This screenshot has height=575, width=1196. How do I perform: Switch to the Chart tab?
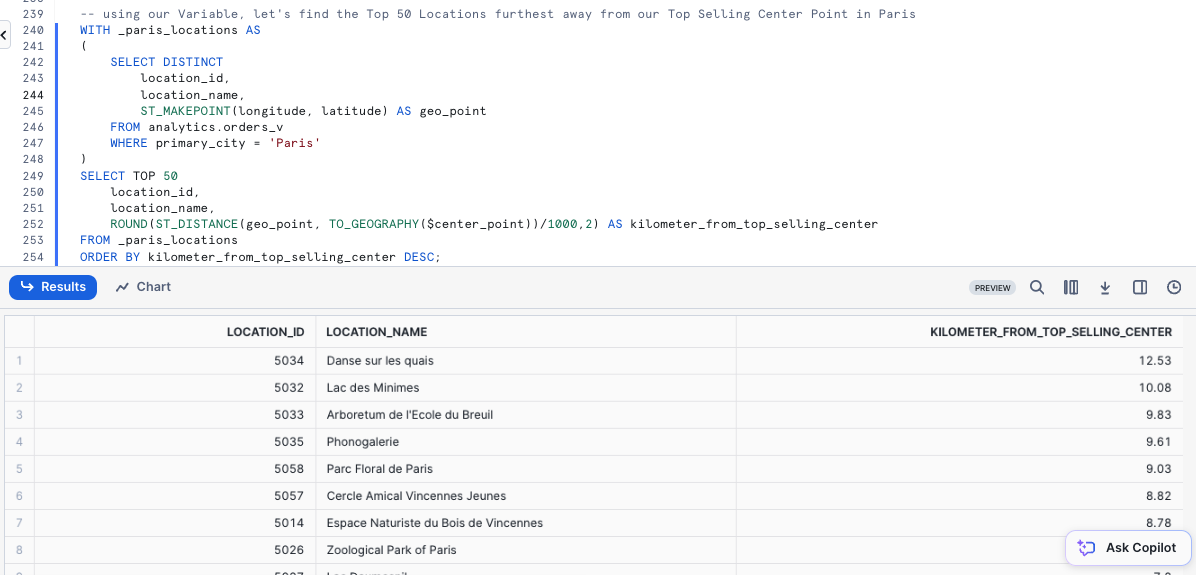point(143,287)
